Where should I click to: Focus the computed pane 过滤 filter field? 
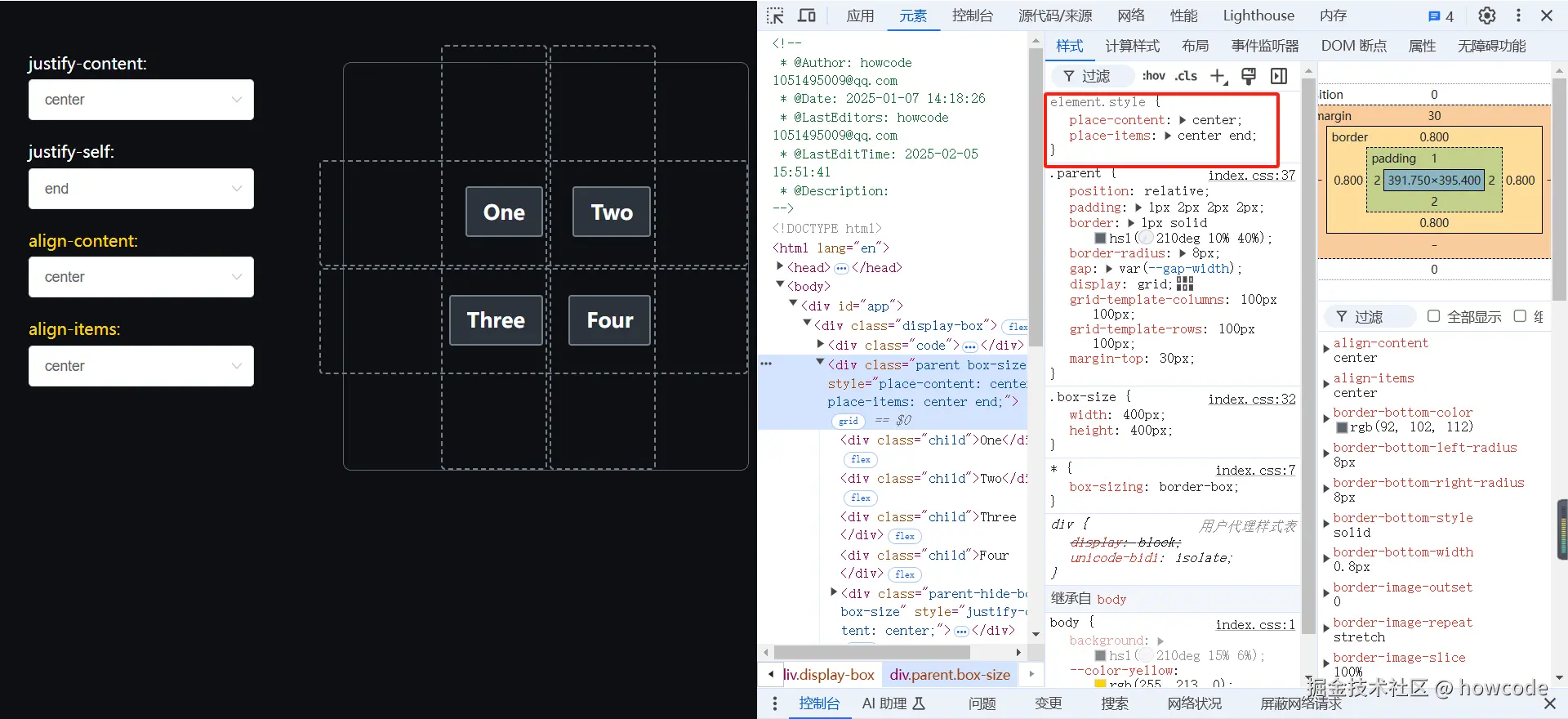pos(1369,316)
